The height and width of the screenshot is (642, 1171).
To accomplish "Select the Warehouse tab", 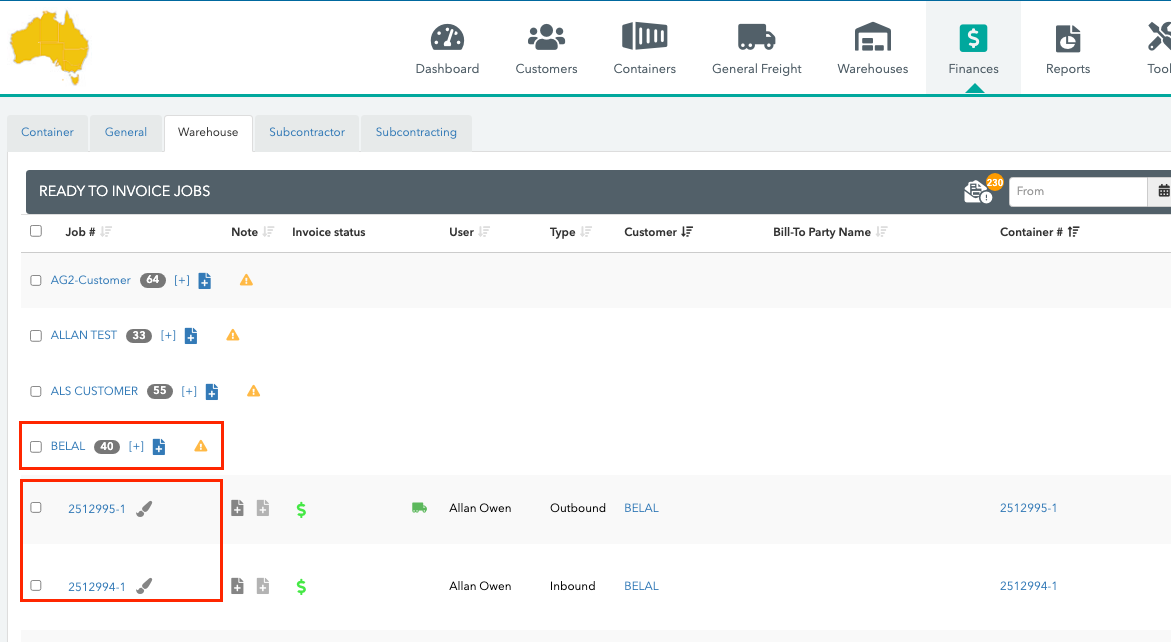I will click(208, 133).
